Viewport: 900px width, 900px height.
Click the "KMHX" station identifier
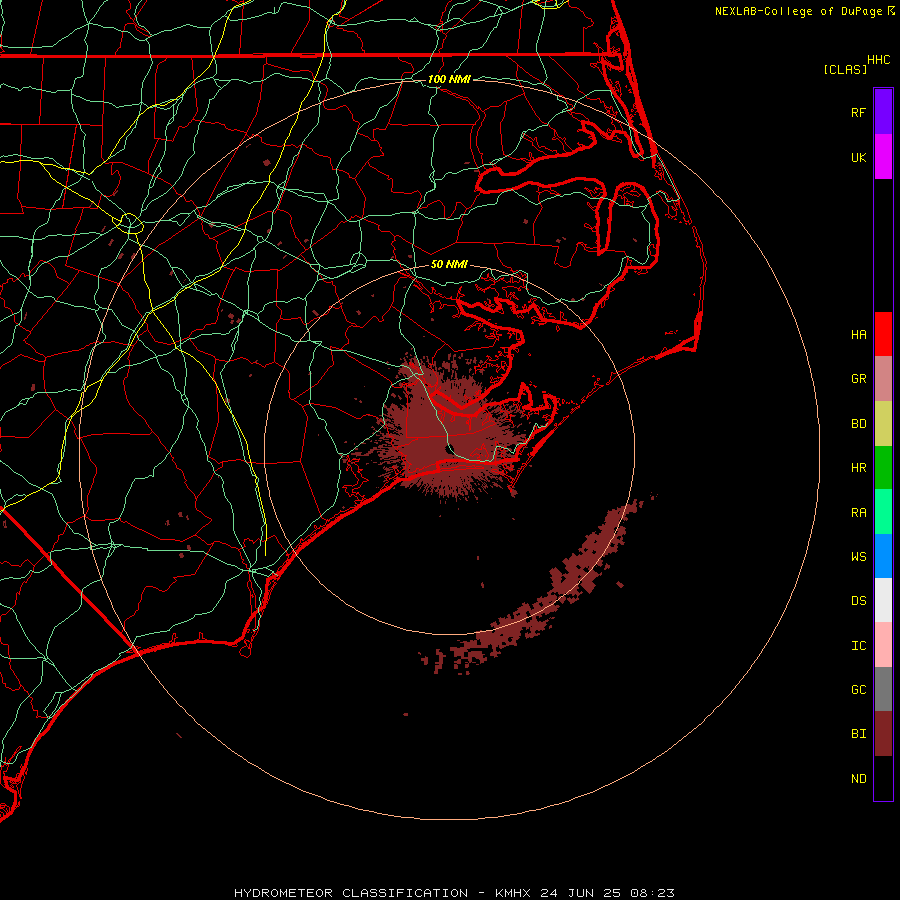[x=513, y=893]
